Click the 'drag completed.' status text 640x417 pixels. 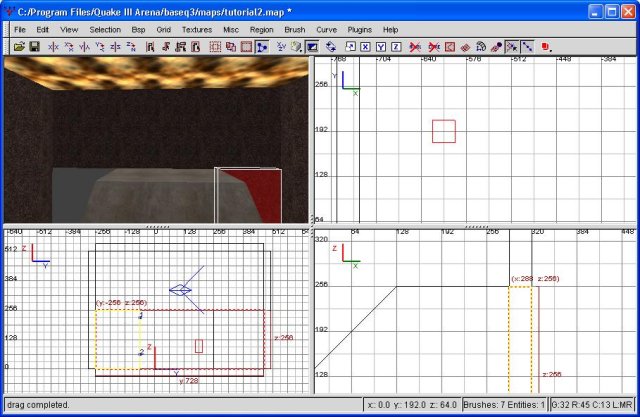click(x=38, y=405)
